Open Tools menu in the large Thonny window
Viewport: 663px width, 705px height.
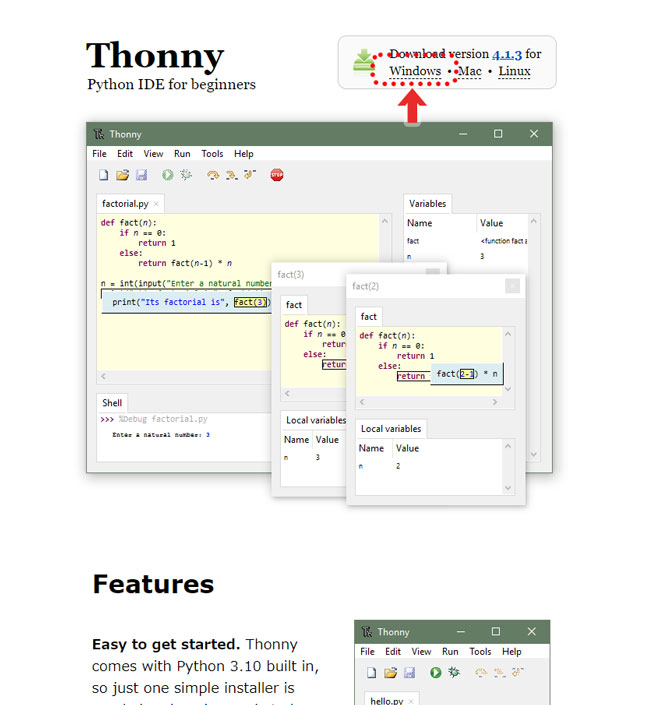[x=212, y=154]
